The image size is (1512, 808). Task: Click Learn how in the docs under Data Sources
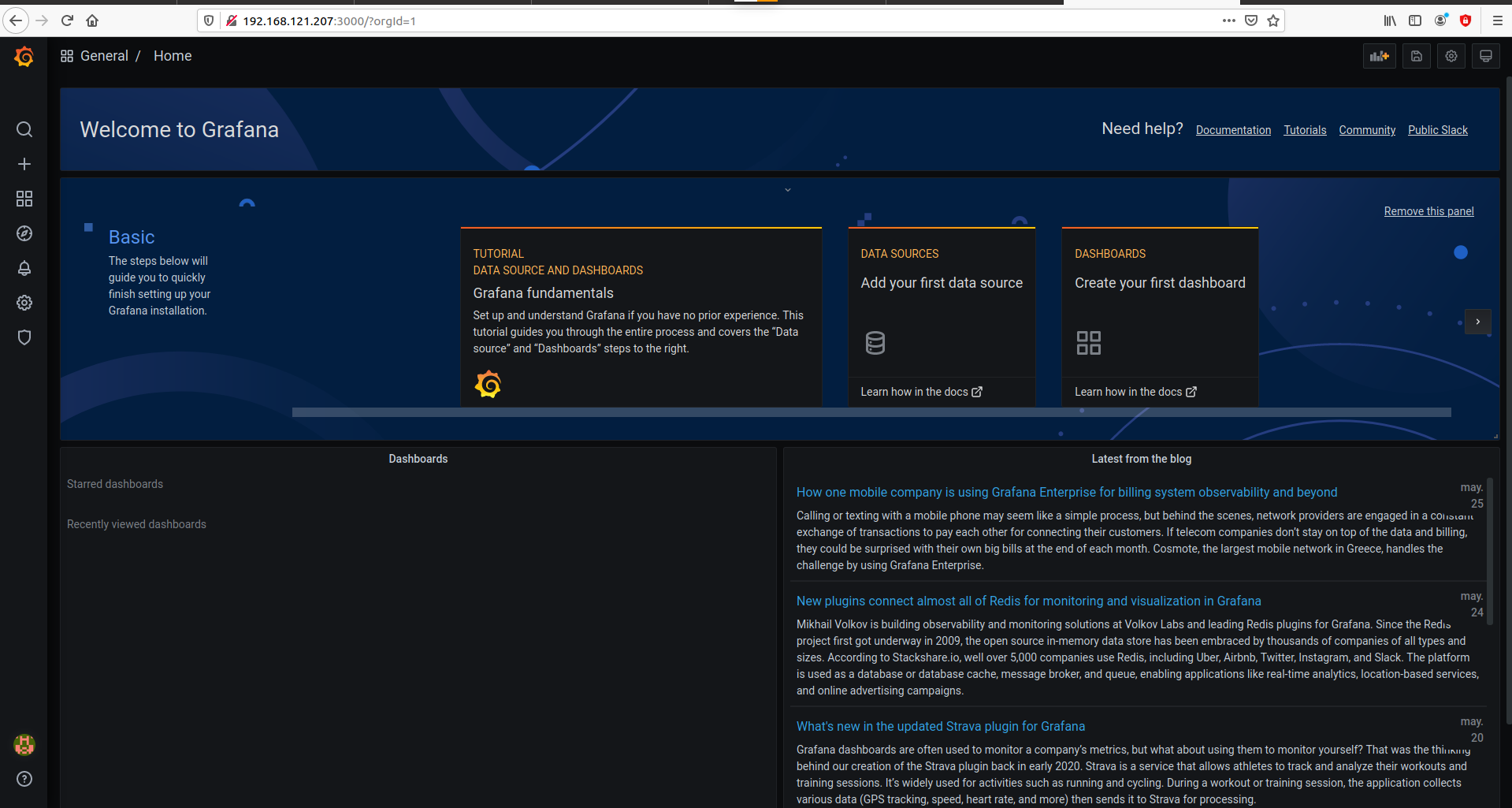[x=921, y=392]
